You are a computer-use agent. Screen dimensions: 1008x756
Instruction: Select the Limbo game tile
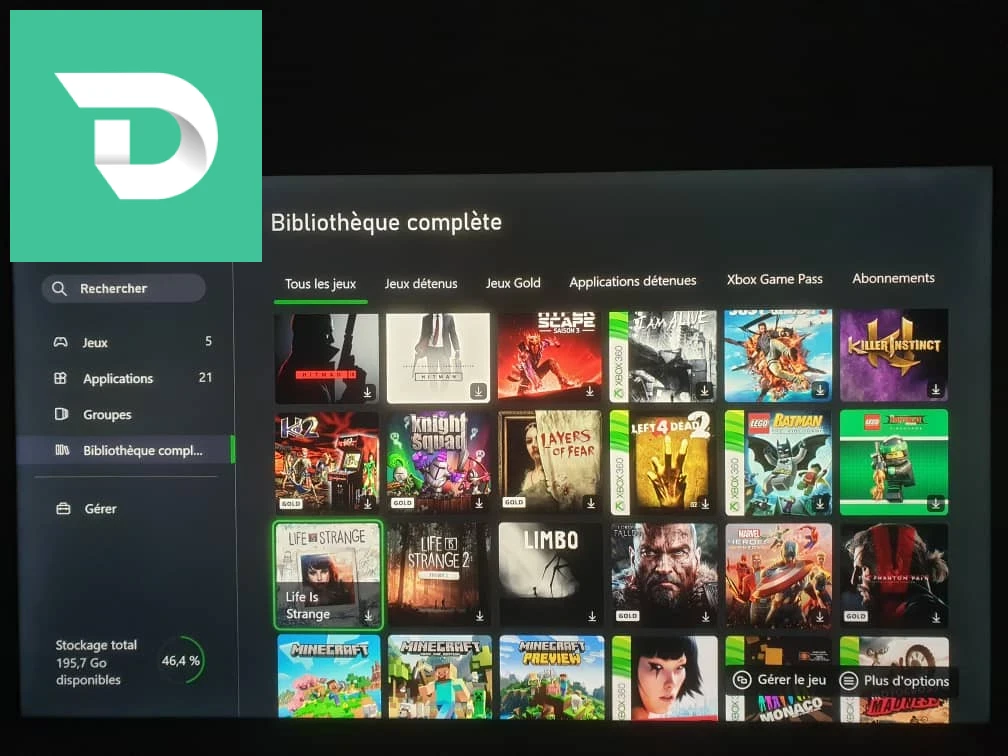pos(550,575)
